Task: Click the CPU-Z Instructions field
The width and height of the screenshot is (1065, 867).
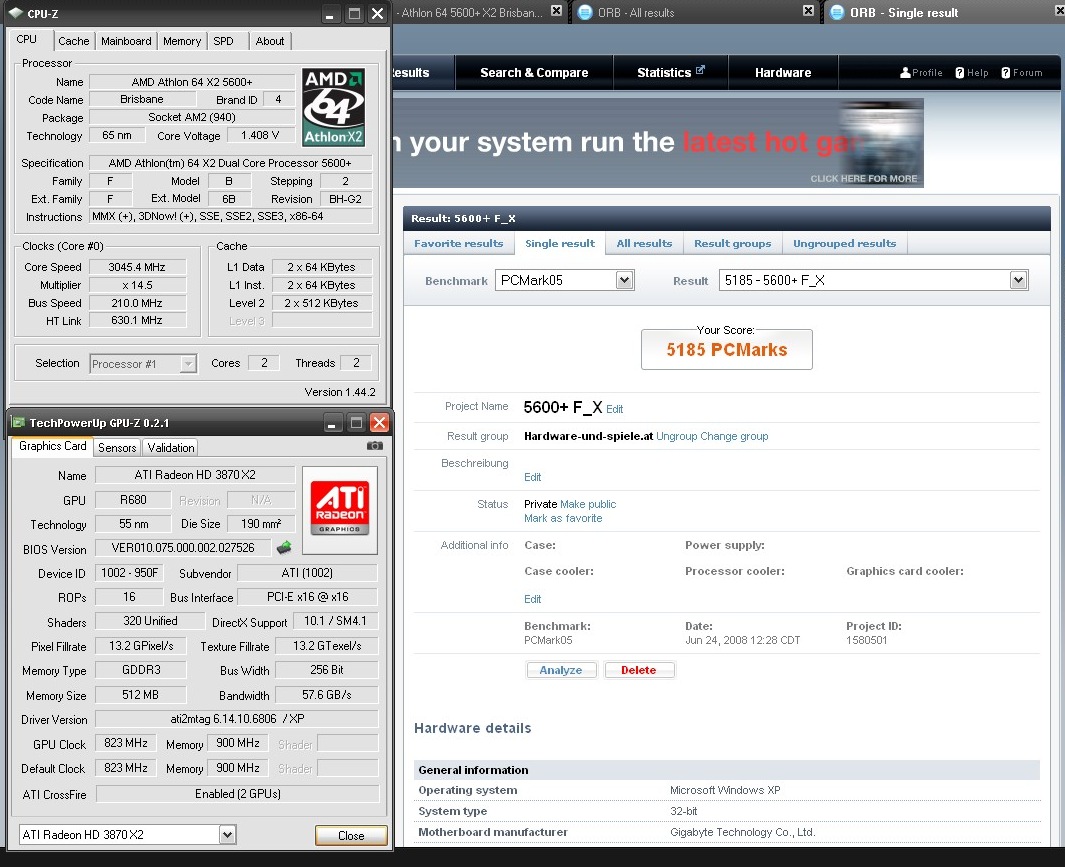Action: (231, 216)
